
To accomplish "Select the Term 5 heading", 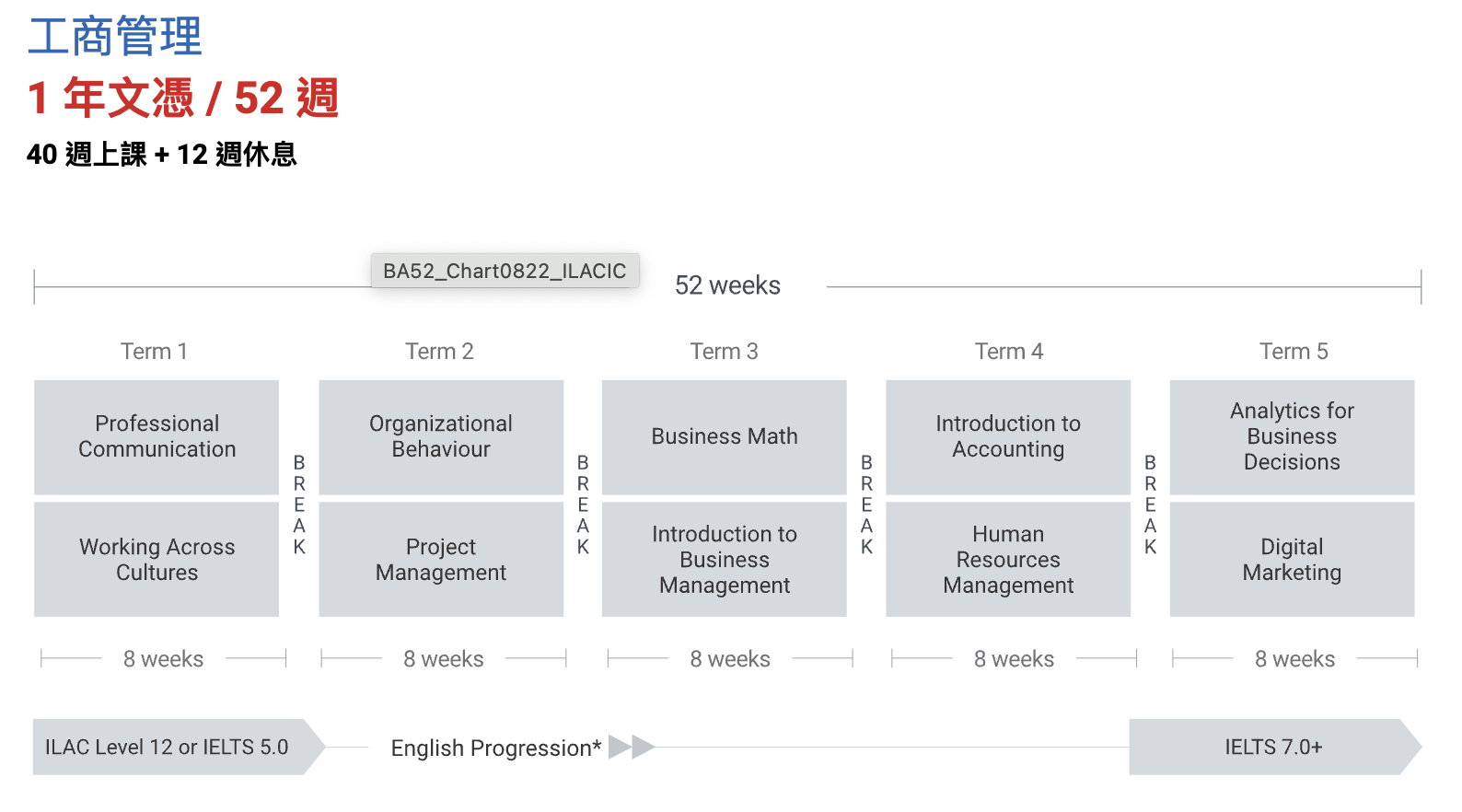I will (x=1294, y=351).
